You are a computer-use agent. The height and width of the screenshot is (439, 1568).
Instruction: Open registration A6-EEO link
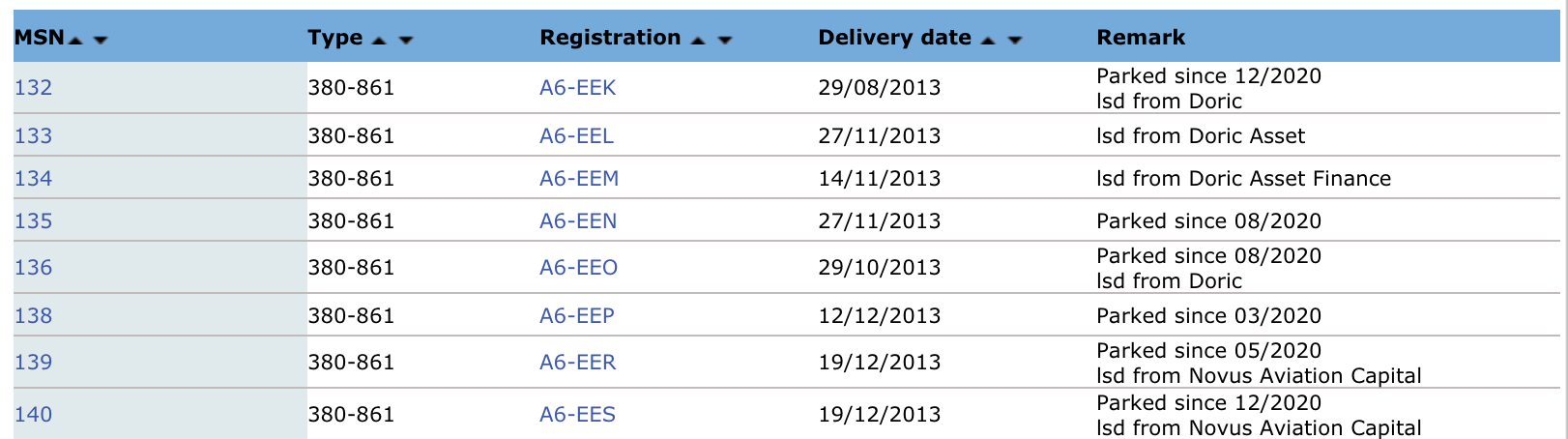(x=578, y=268)
